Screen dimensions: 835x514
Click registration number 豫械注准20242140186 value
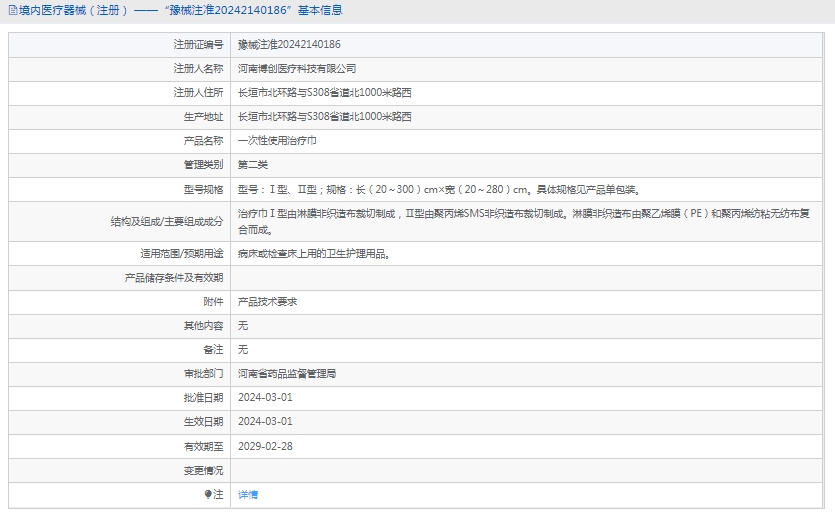tap(289, 45)
